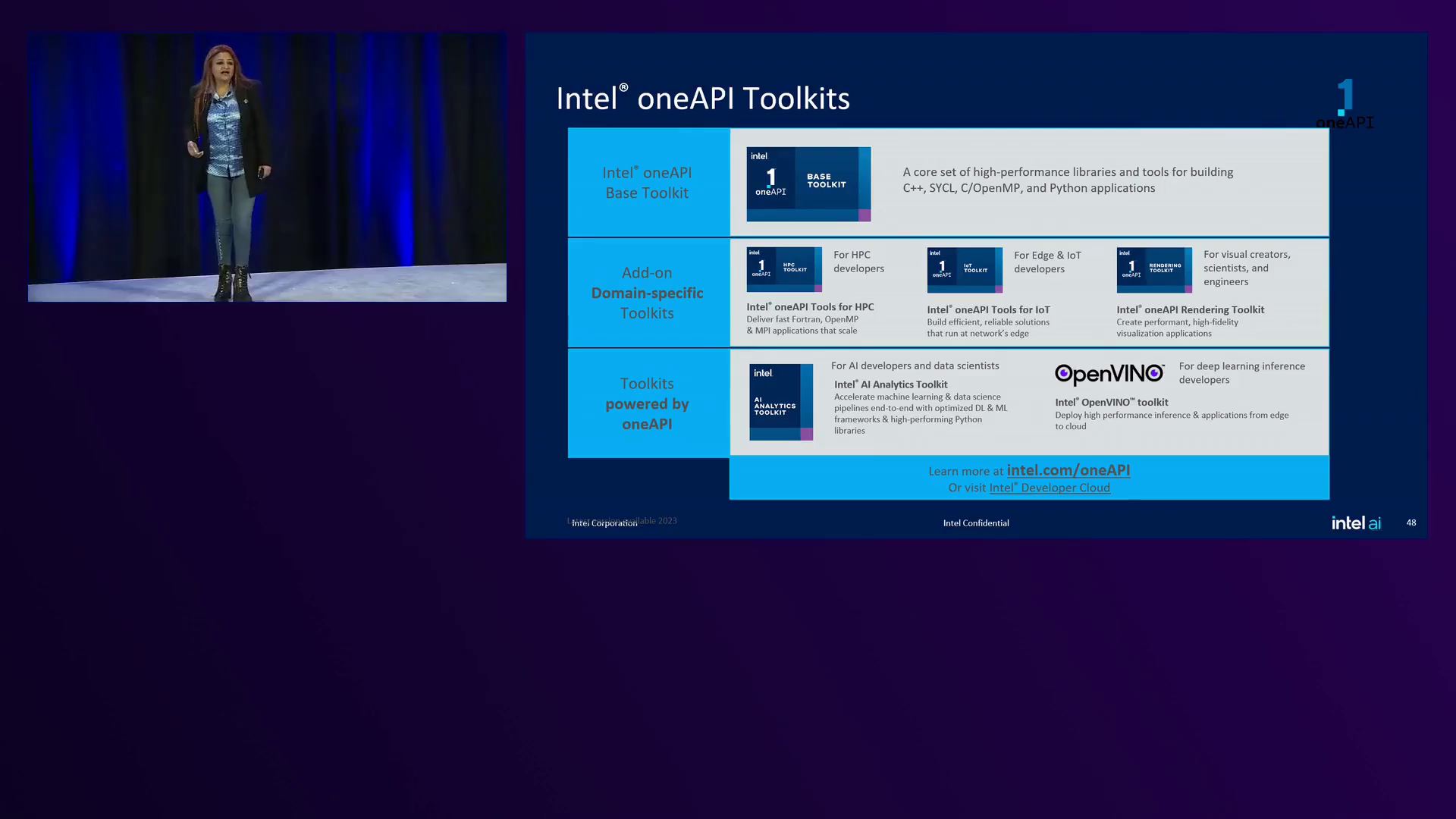Click For visual creators, scientists, and engineers

tap(1247, 268)
